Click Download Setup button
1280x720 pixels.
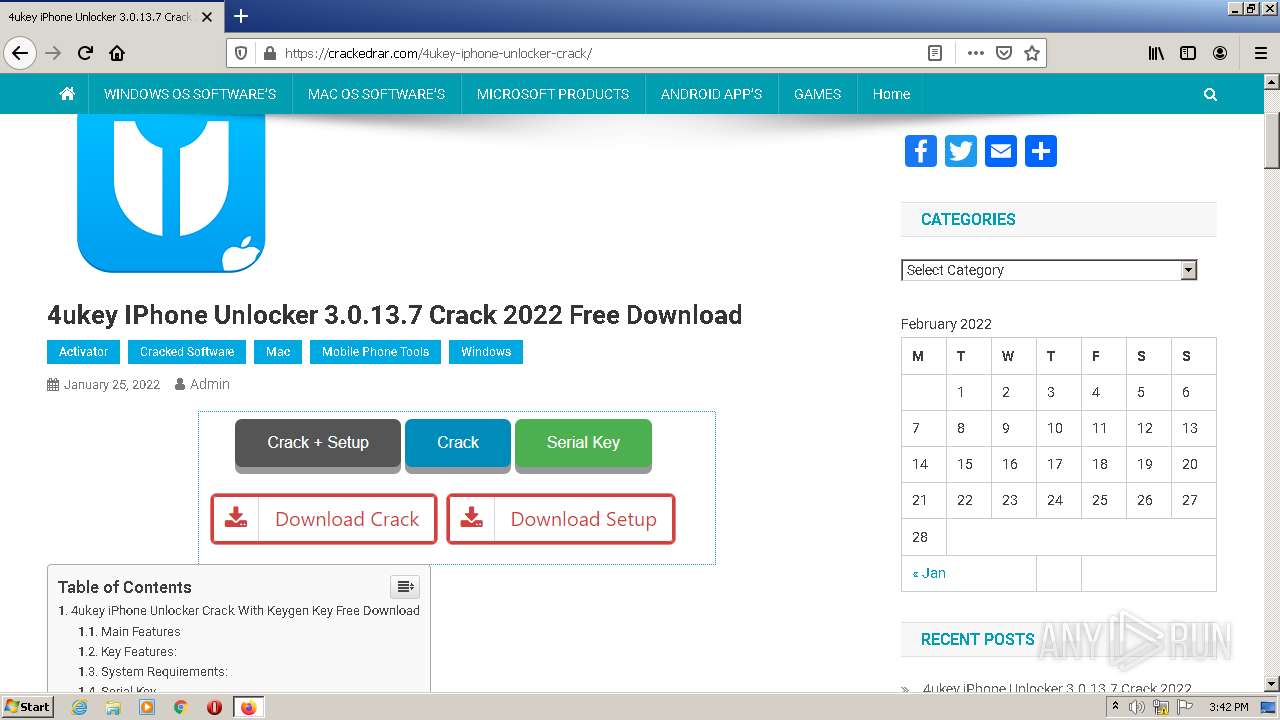click(x=561, y=519)
